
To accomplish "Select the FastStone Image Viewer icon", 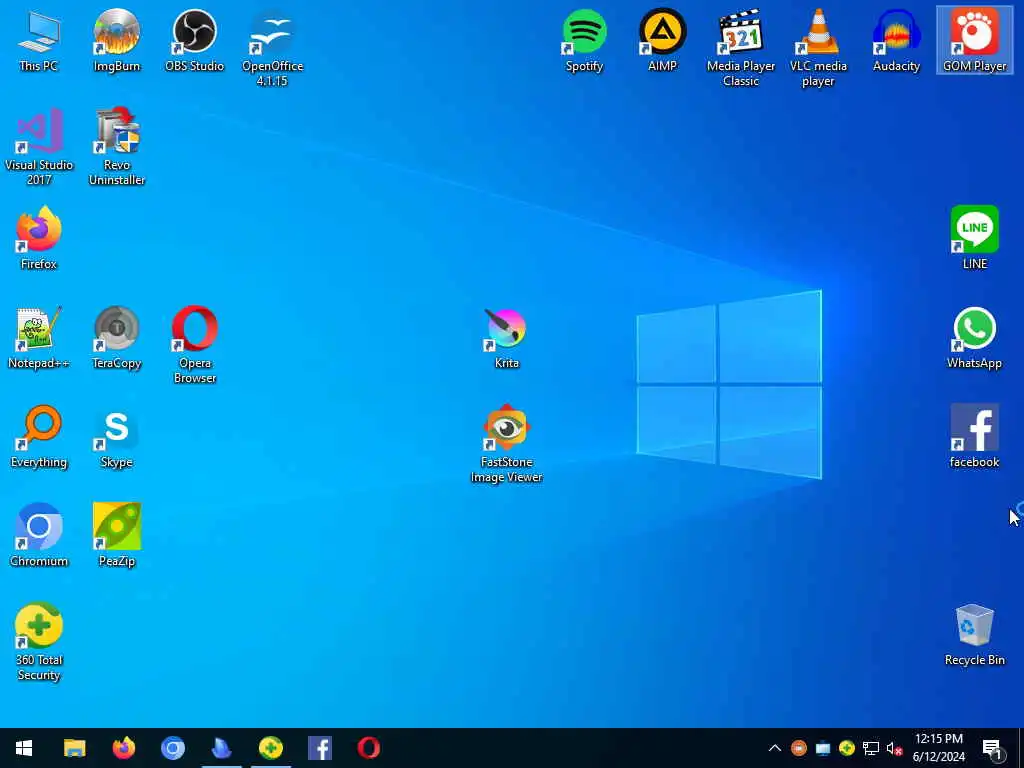I will pyautogui.click(x=506, y=445).
